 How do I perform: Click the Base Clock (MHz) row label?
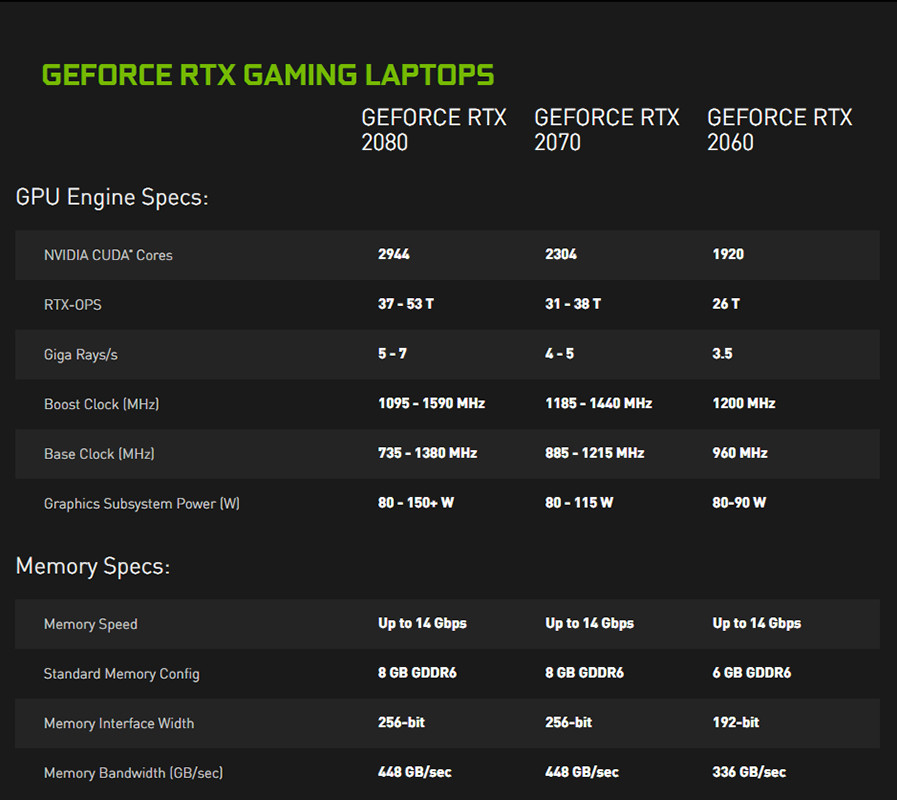(99, 454)
